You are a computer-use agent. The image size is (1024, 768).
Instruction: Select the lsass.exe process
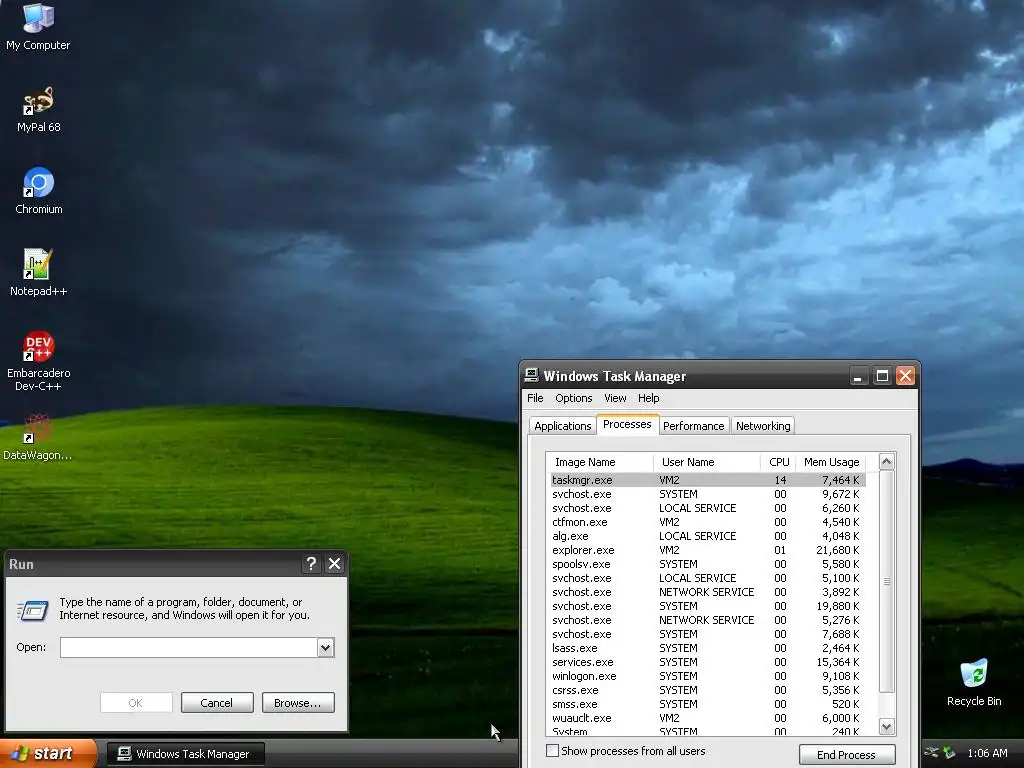pyautogui.click(x=708, y=648)
